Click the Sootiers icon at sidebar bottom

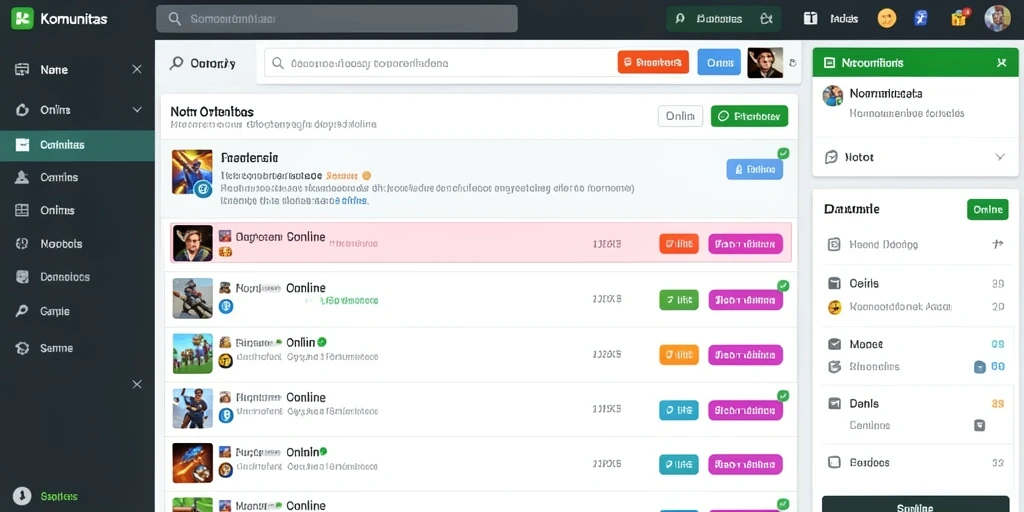click(22, 496)
